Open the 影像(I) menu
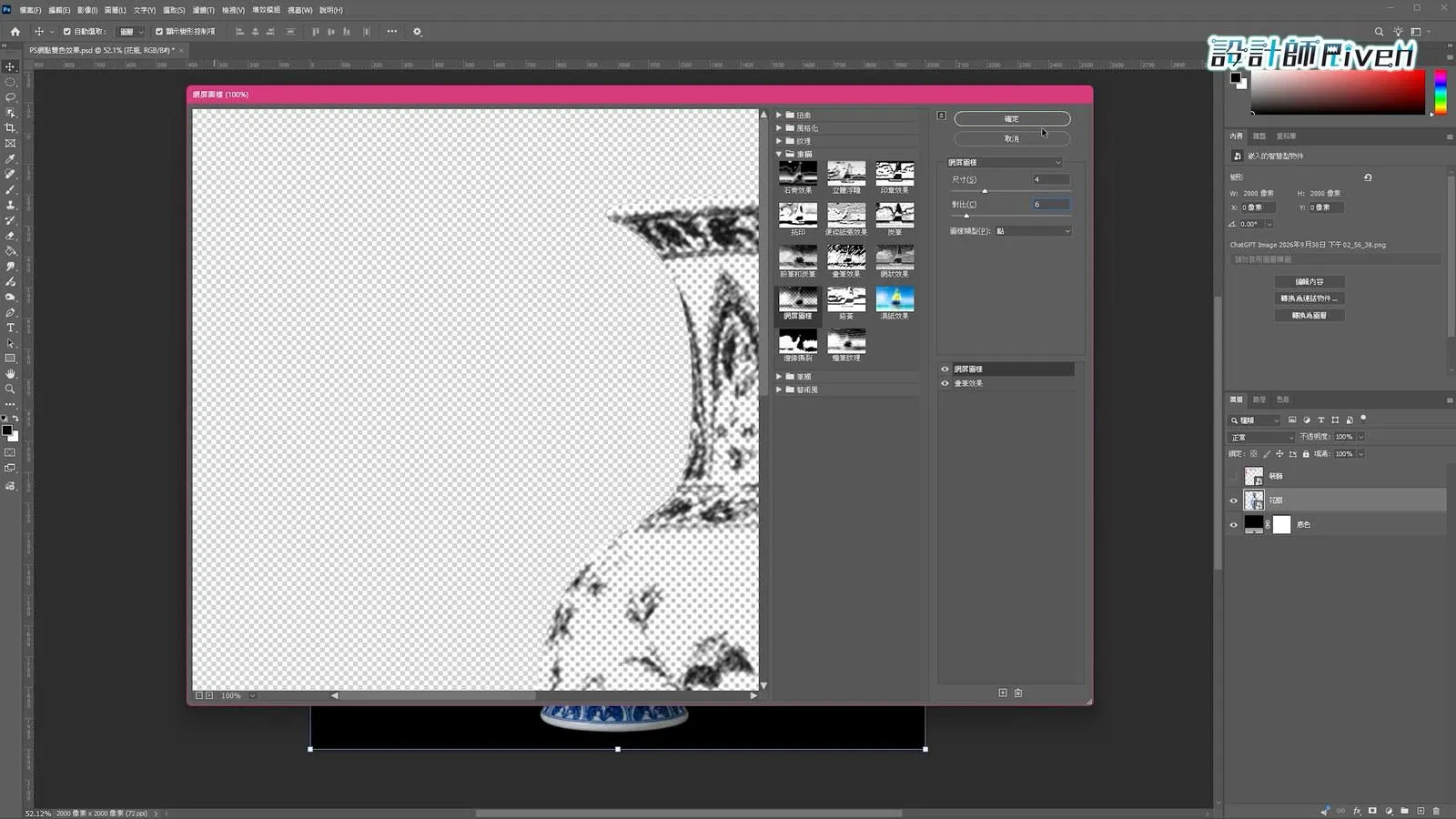Screen dimensions: 1456x819 (87, 10)
